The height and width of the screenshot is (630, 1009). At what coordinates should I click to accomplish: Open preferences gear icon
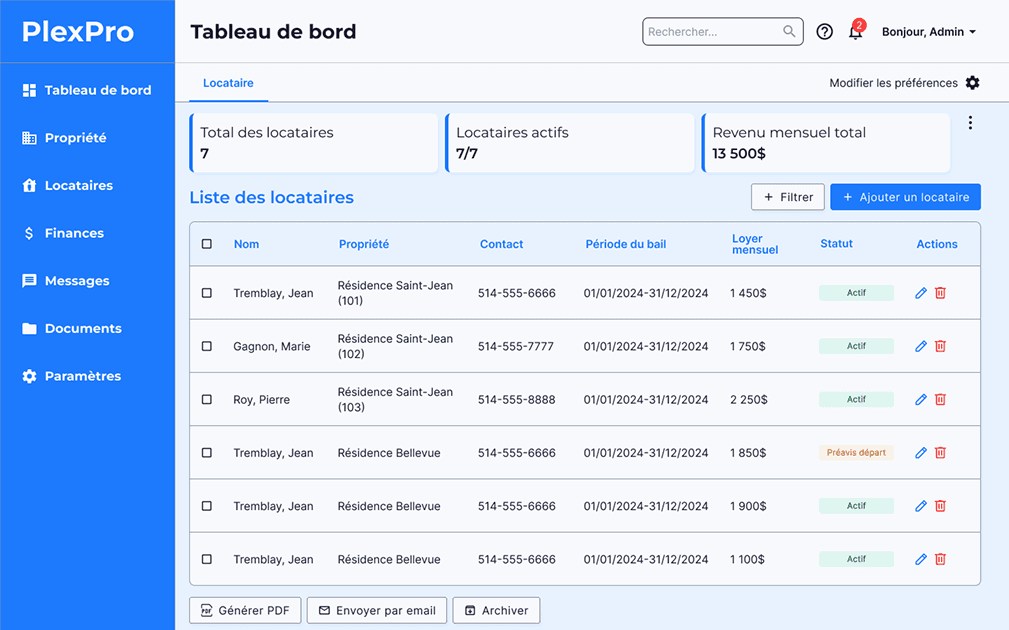click(x=972, y=83)
